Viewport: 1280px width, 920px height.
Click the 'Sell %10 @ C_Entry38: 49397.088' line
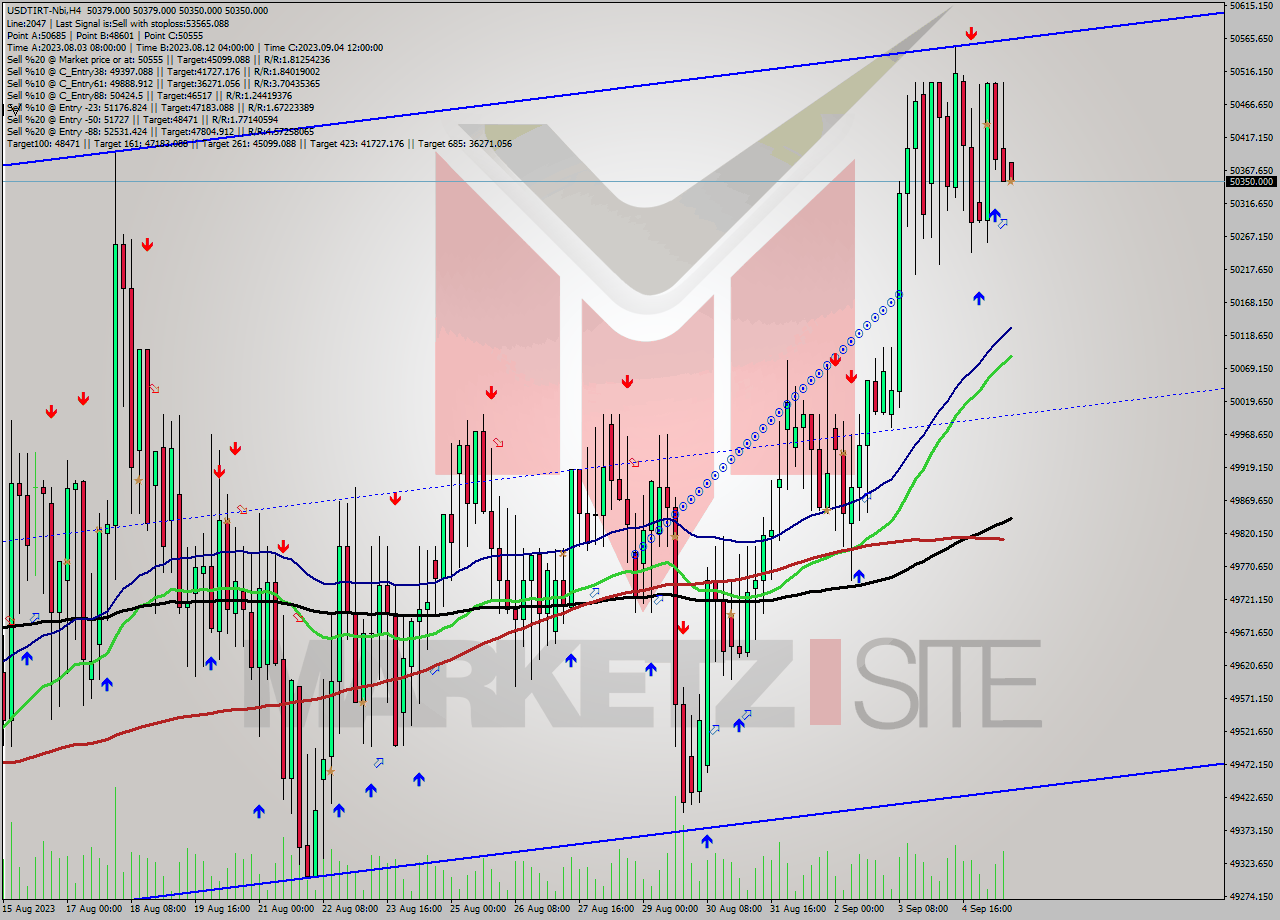[163, 72]
